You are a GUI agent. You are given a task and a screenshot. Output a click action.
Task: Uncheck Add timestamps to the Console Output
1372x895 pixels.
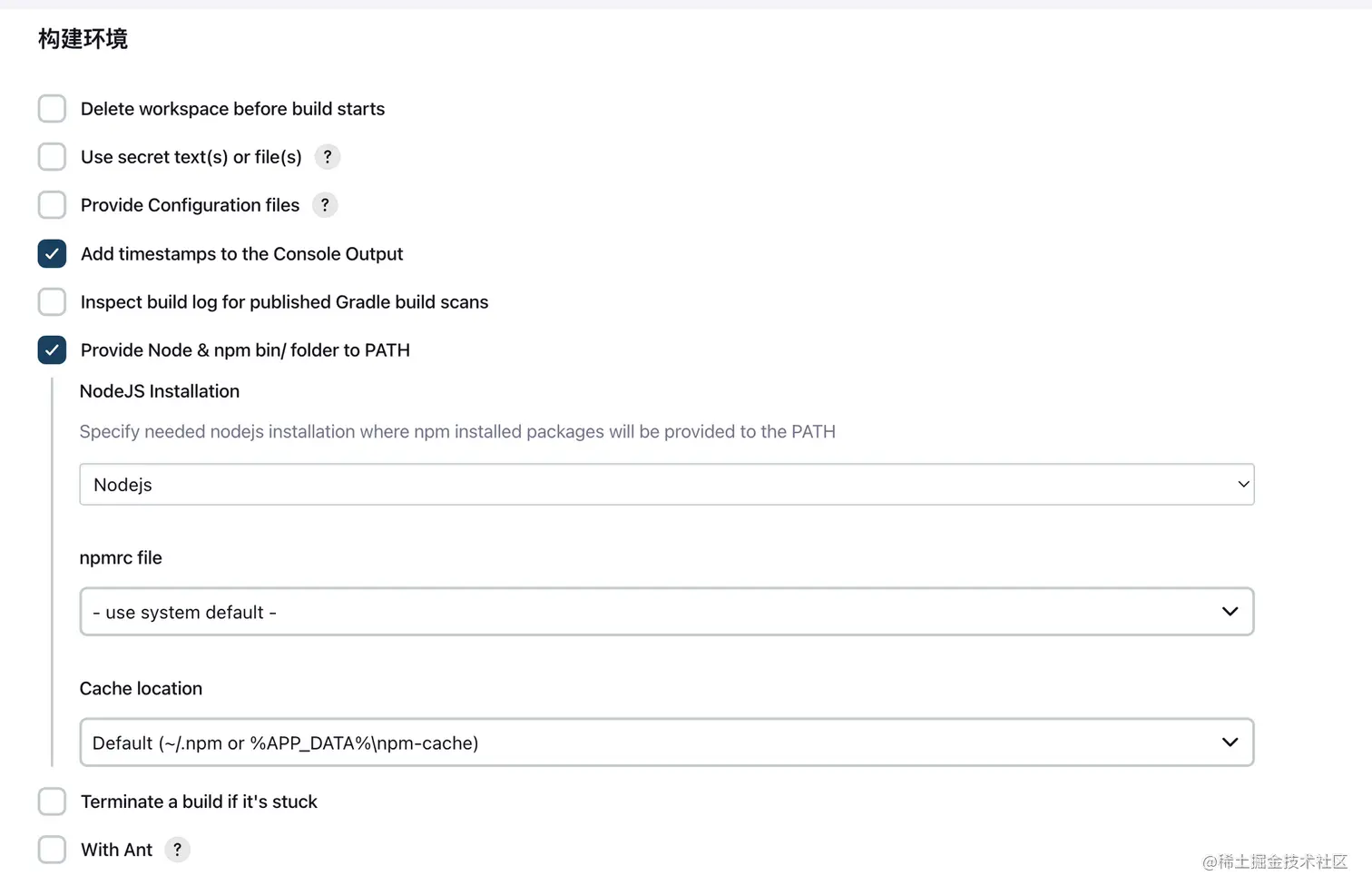(52, 254)
